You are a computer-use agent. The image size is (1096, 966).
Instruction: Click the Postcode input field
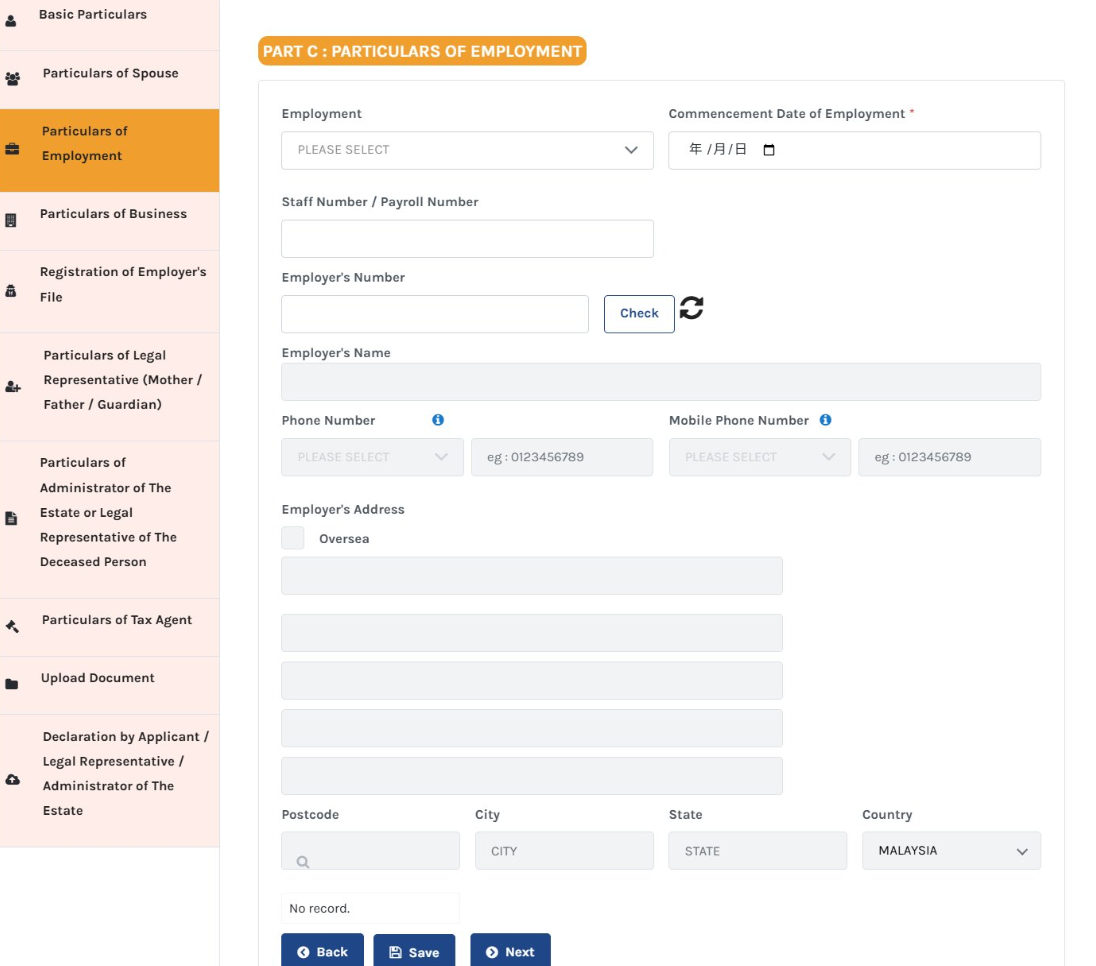coord(370,851)
